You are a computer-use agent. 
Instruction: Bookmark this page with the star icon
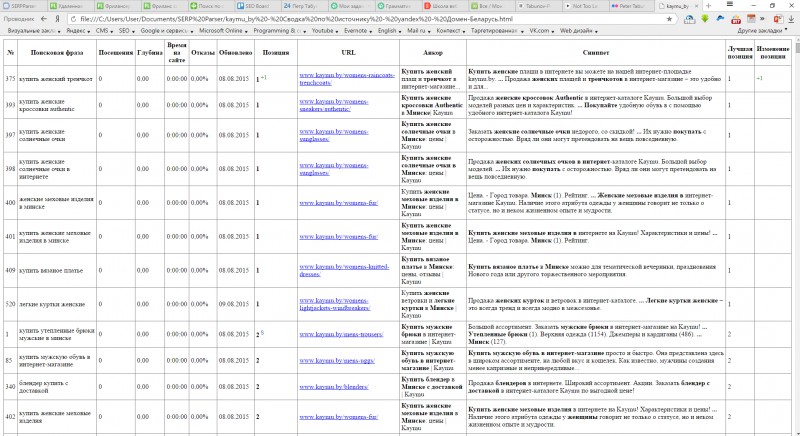point(669,19)
